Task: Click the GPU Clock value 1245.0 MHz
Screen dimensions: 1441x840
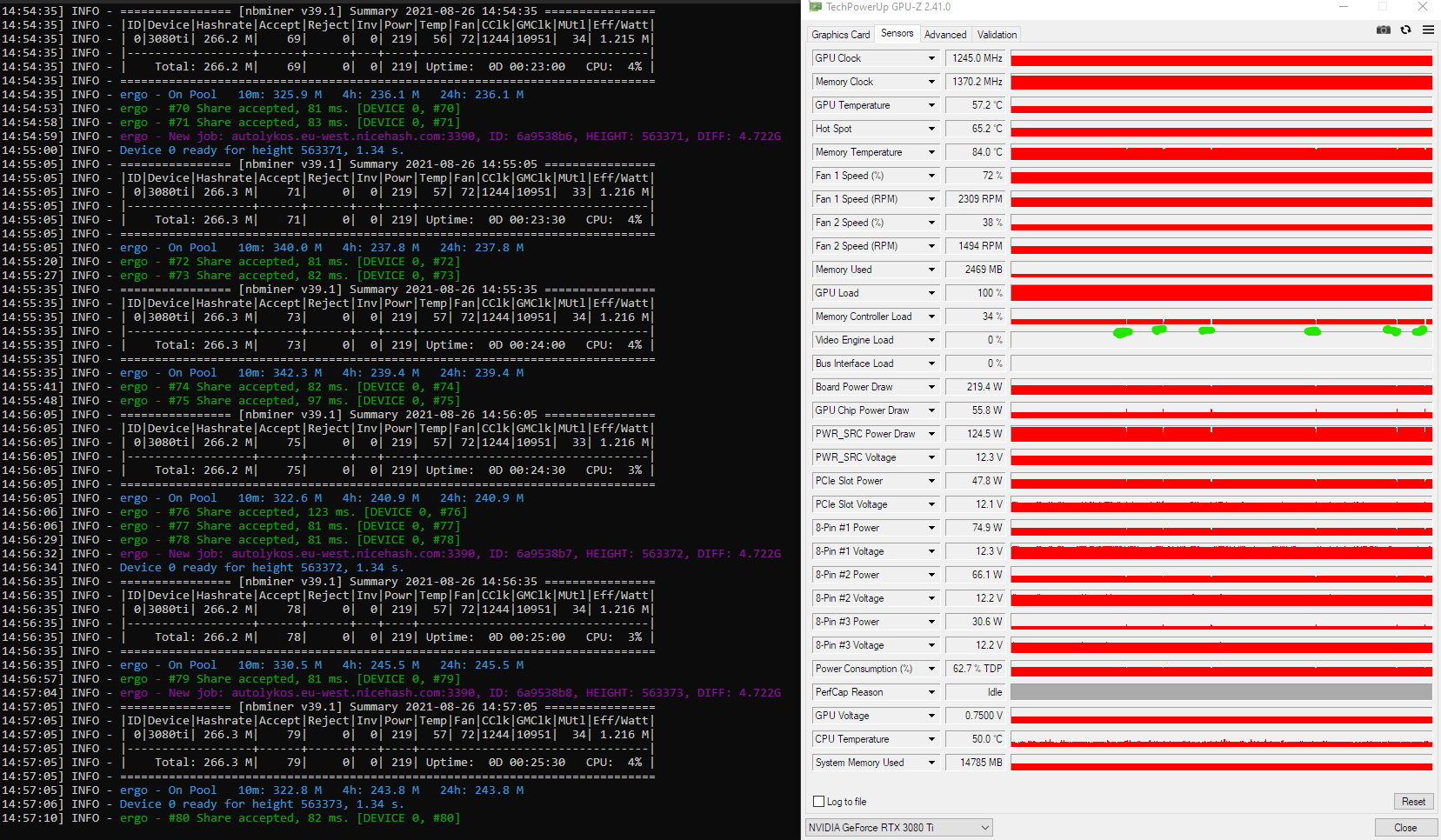Action: (x=976, y=58)
